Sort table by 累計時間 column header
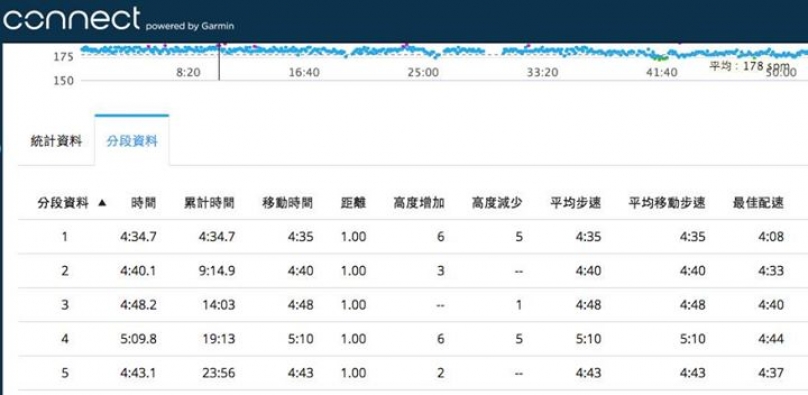Screen dimensions: 808x395 coord(210,203)
